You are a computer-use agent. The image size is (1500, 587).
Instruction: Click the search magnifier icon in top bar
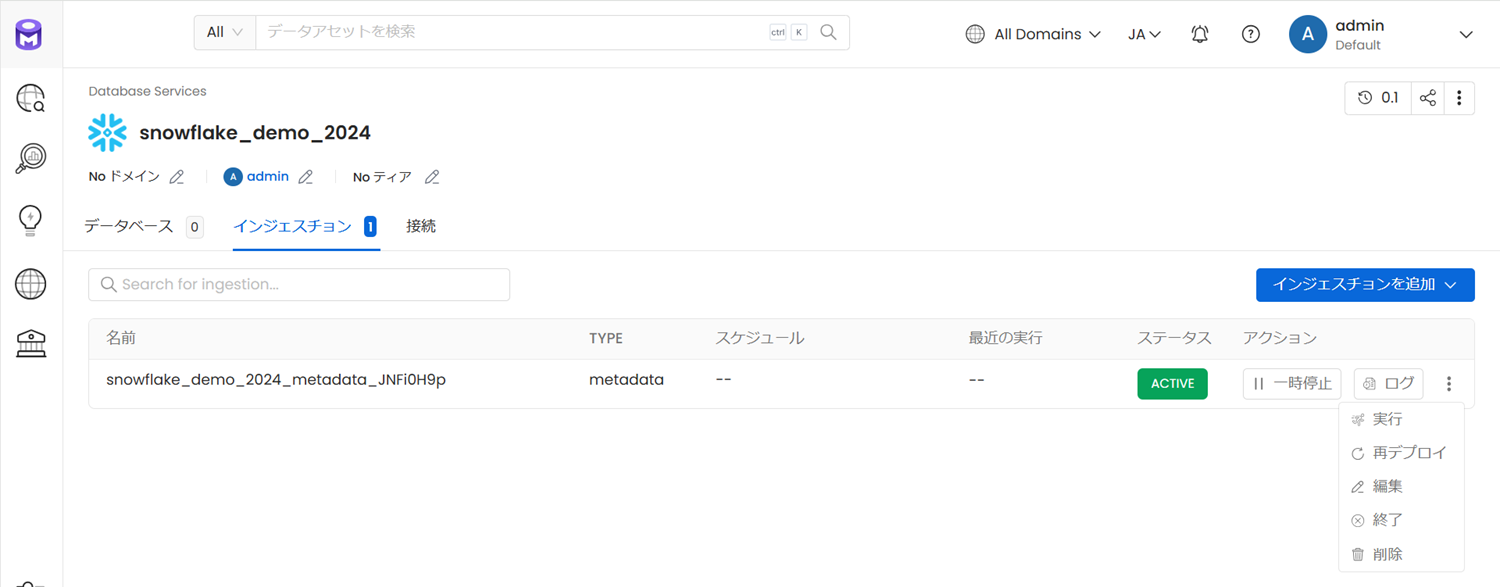pos(828,32)
